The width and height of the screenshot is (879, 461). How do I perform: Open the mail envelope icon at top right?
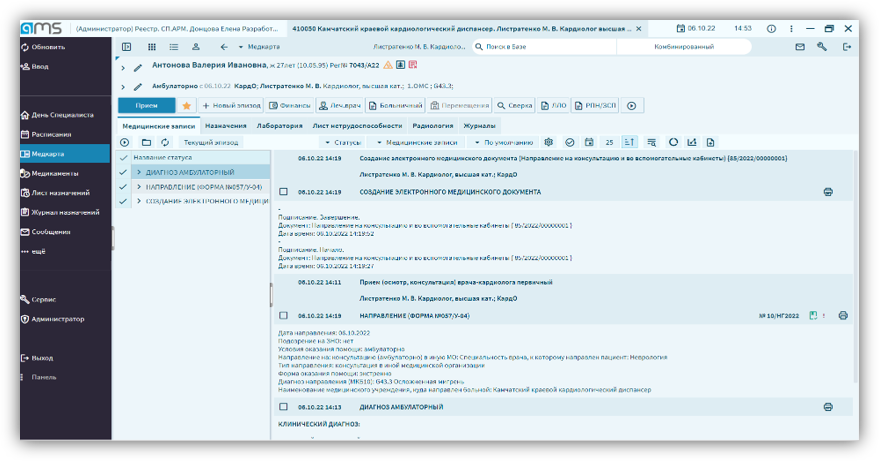pyautogui.click(x=800, y=47)
